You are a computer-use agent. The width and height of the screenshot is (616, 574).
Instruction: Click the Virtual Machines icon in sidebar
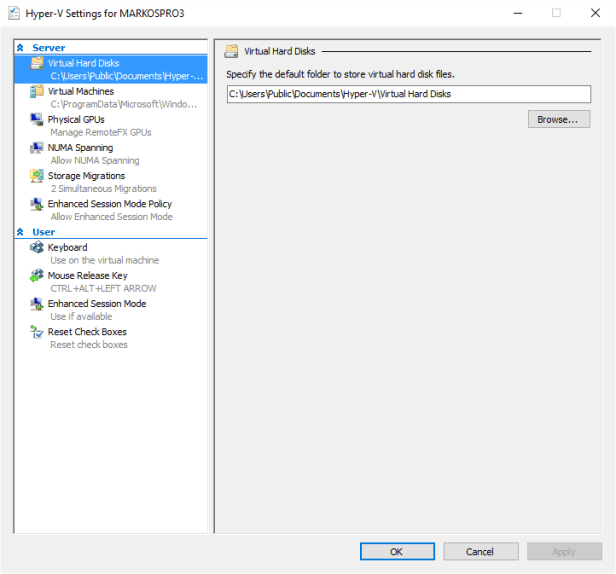point(37,92)
